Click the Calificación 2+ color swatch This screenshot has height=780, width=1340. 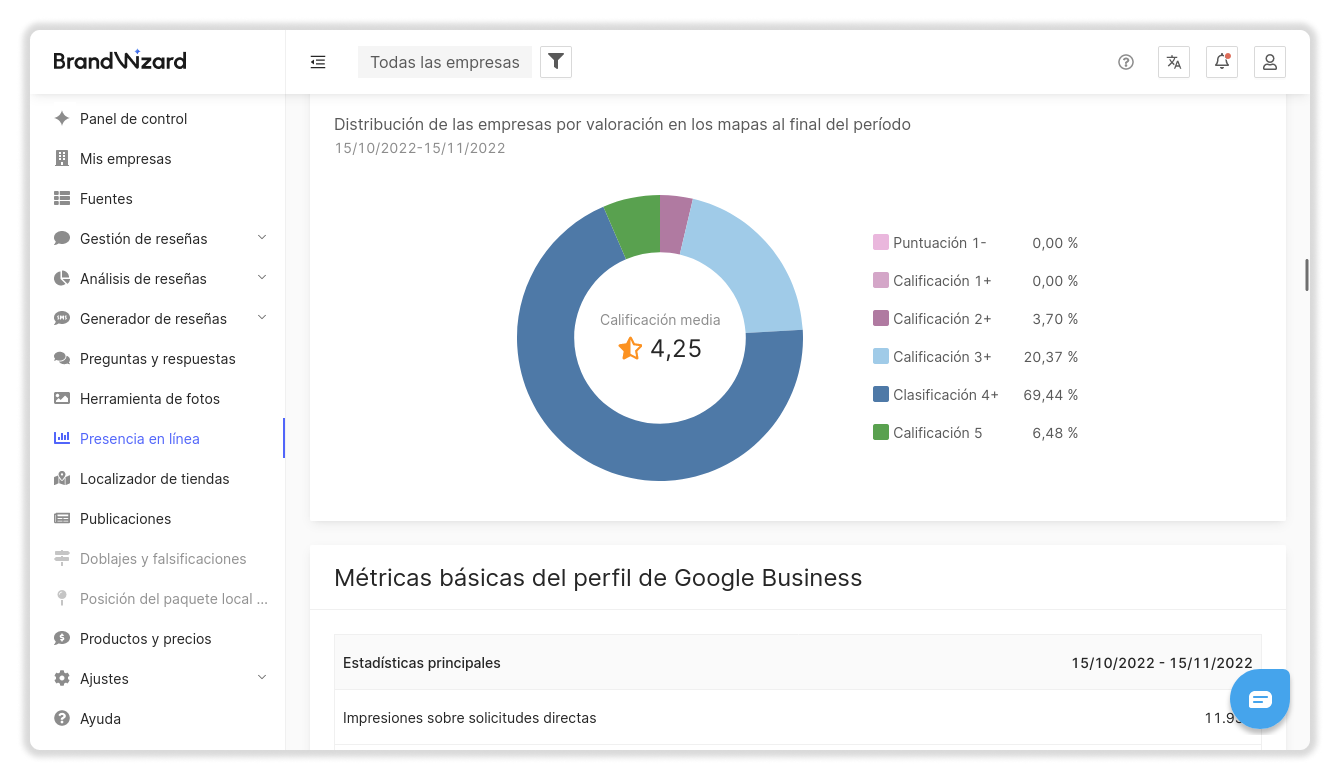(x=881, y=319)
